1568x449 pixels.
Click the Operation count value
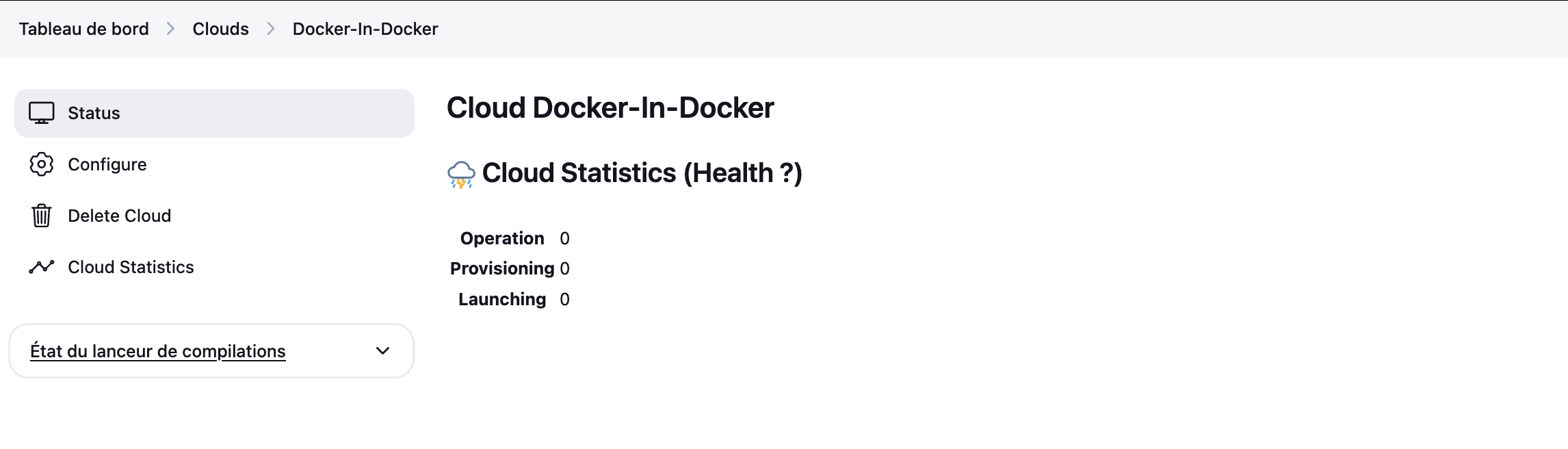[564, 238]
